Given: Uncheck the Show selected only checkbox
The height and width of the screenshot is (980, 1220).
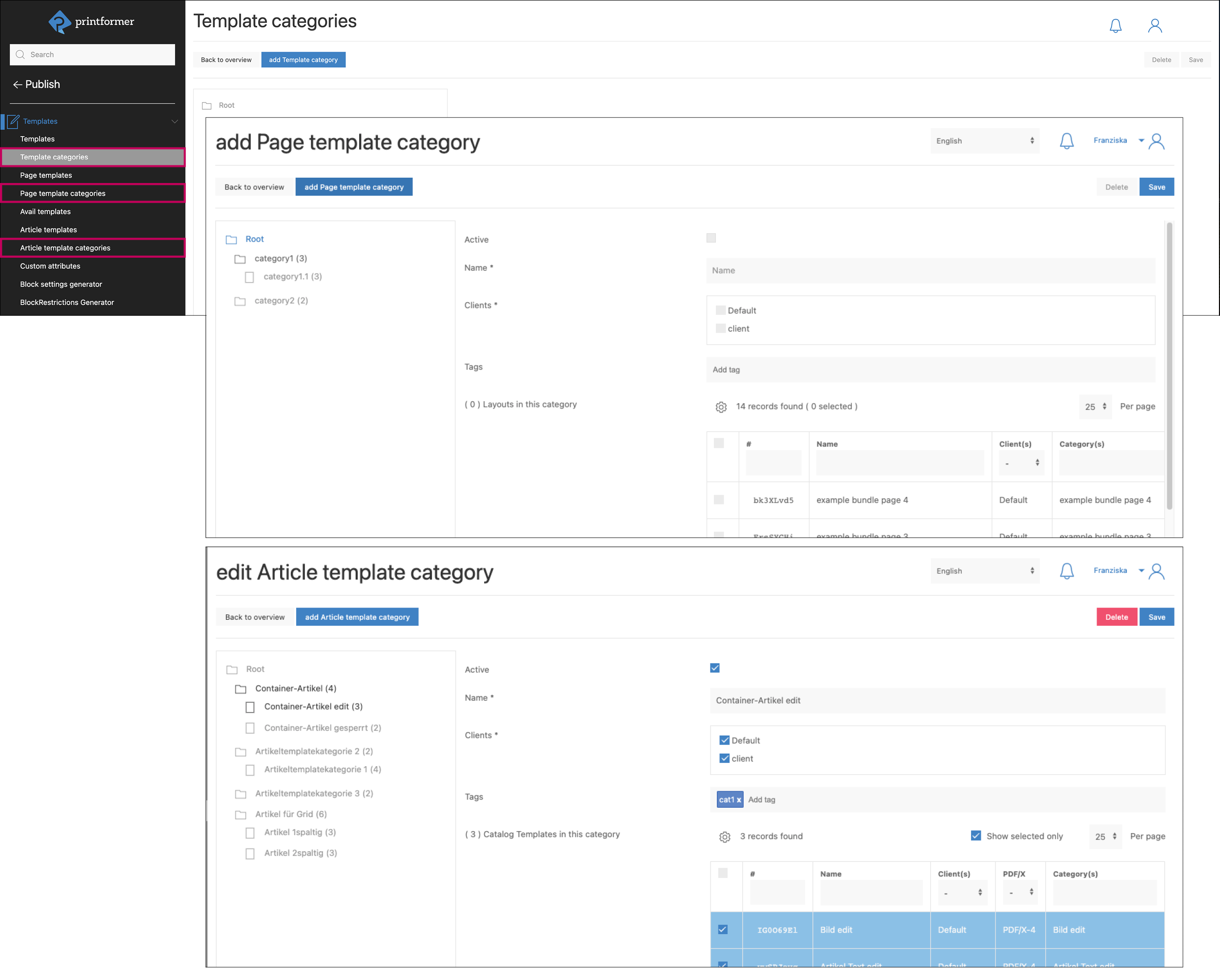Looking at the screenshot, I should [976, 836].
